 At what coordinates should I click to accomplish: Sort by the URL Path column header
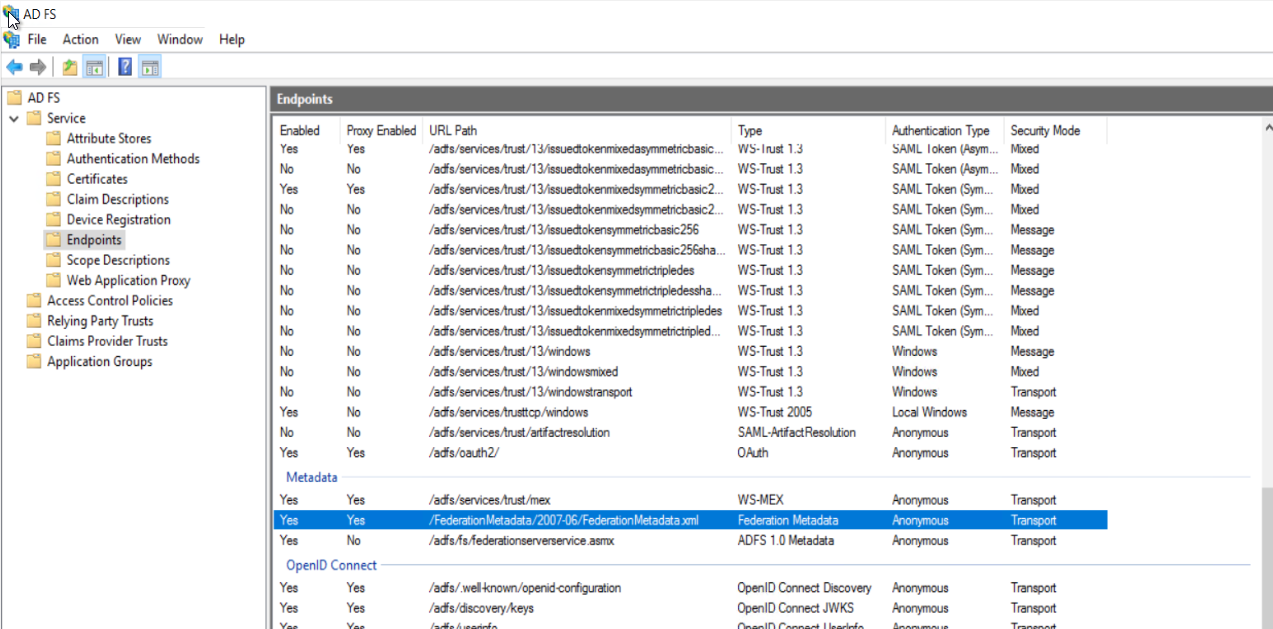pos(577,130)
